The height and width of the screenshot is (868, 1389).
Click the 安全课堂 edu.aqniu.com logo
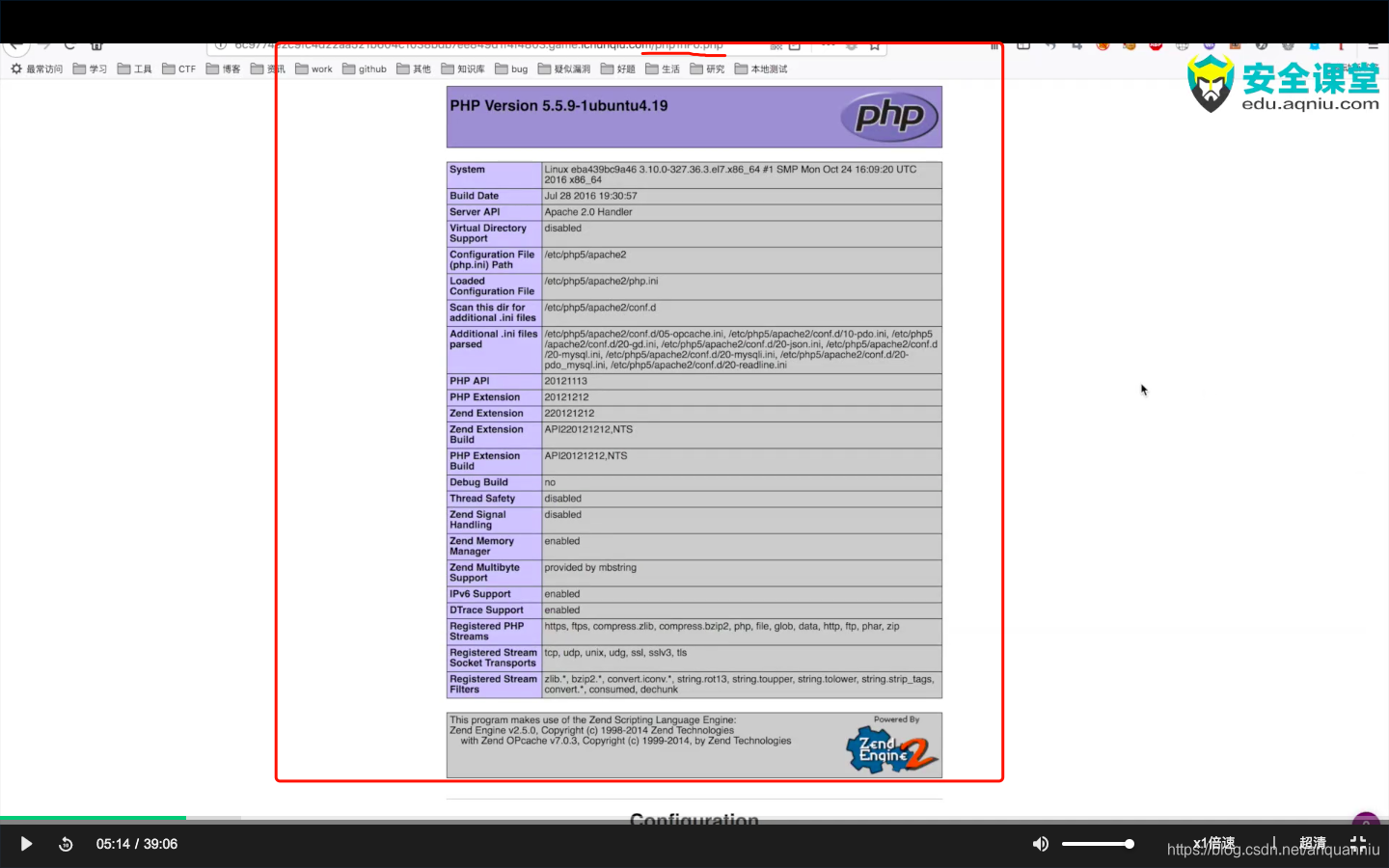(1283, 84)
